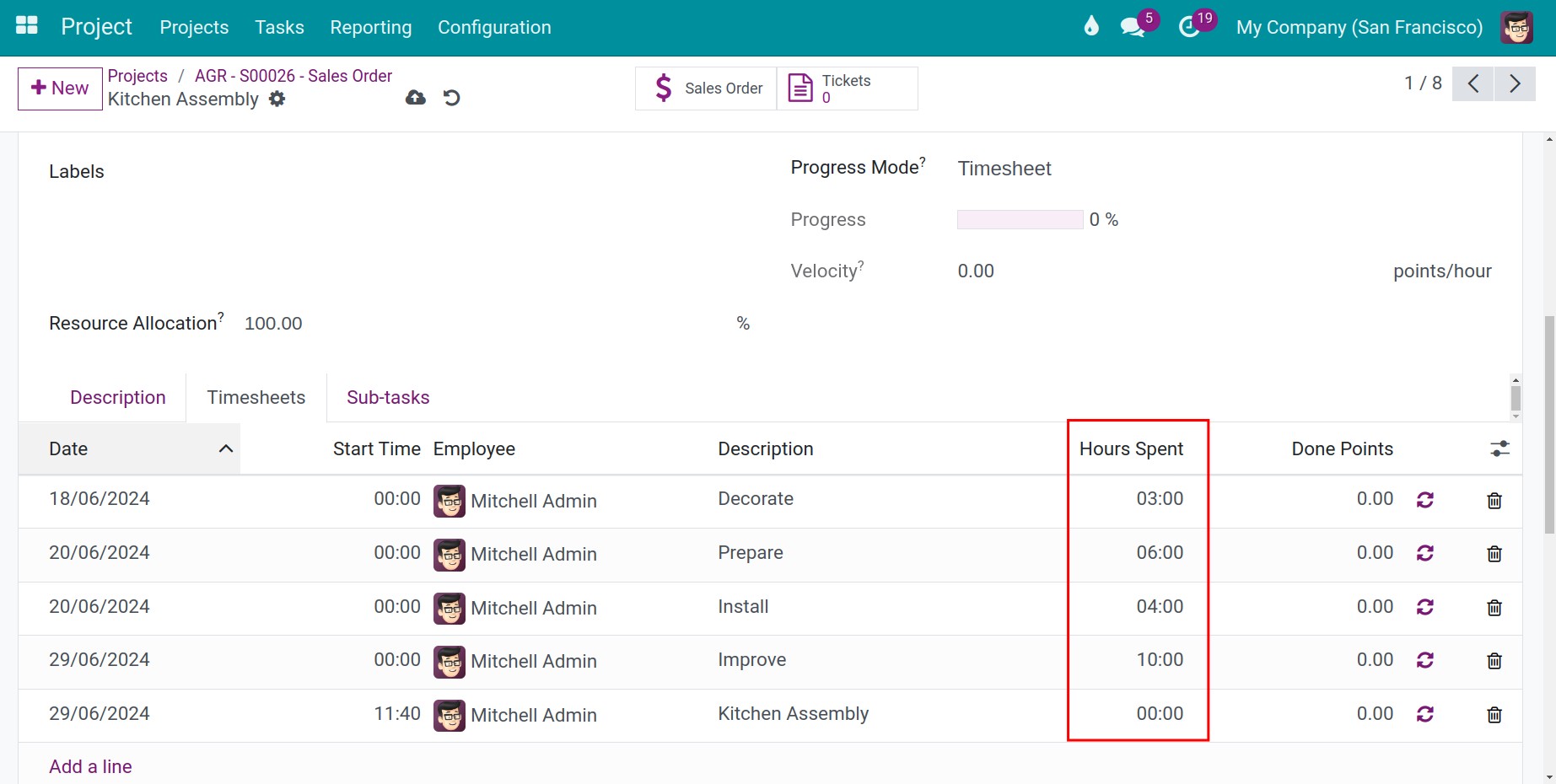The image size is (1556, 784).
Task: Click refresh icon on the Improve row
Action: pyautogui.click(x=1425, y=660)
